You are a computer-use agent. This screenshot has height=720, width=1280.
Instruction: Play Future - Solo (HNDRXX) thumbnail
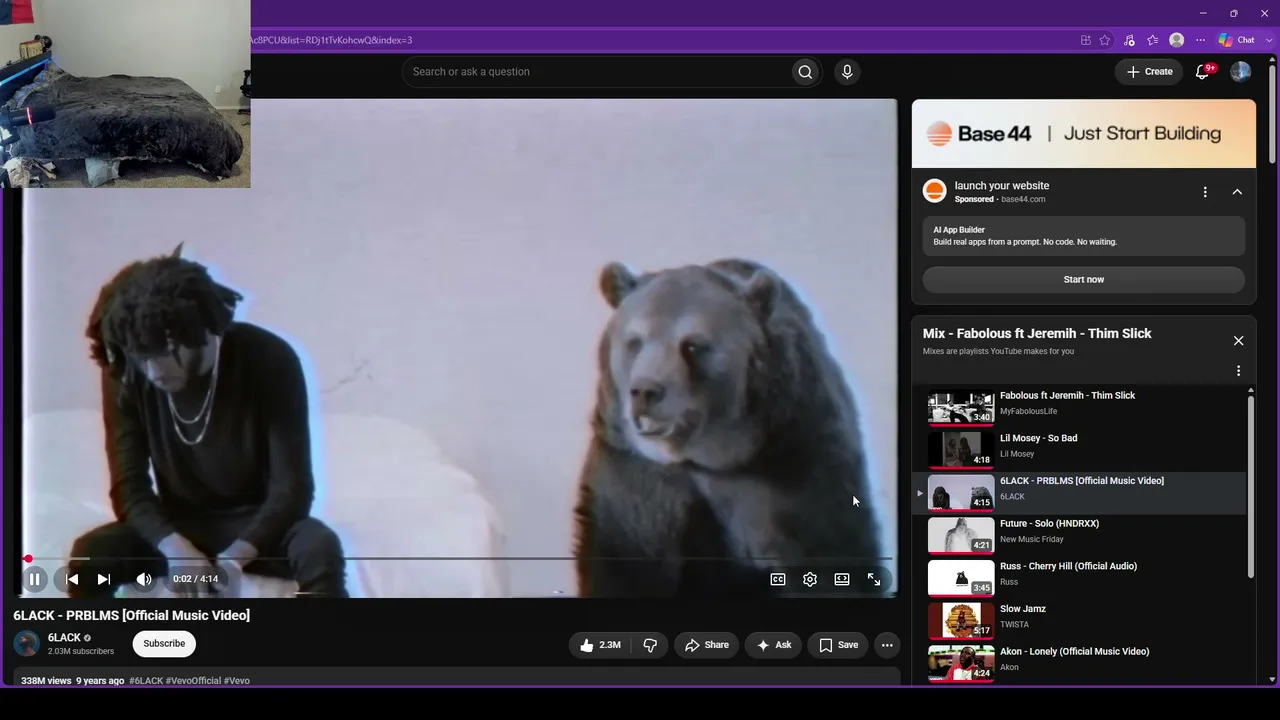tap(961, 535)
